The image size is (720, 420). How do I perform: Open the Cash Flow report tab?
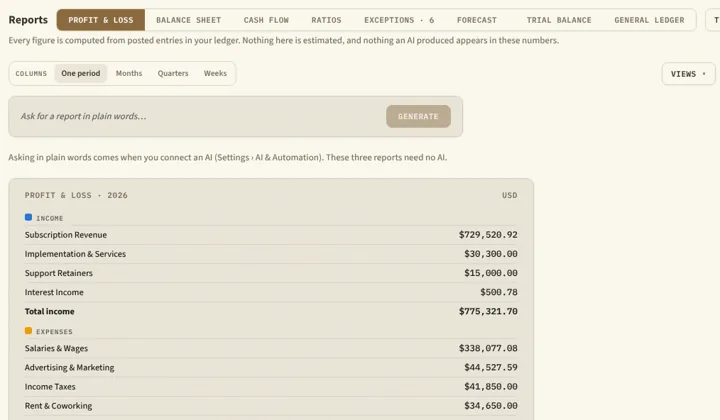click(266, 20)
